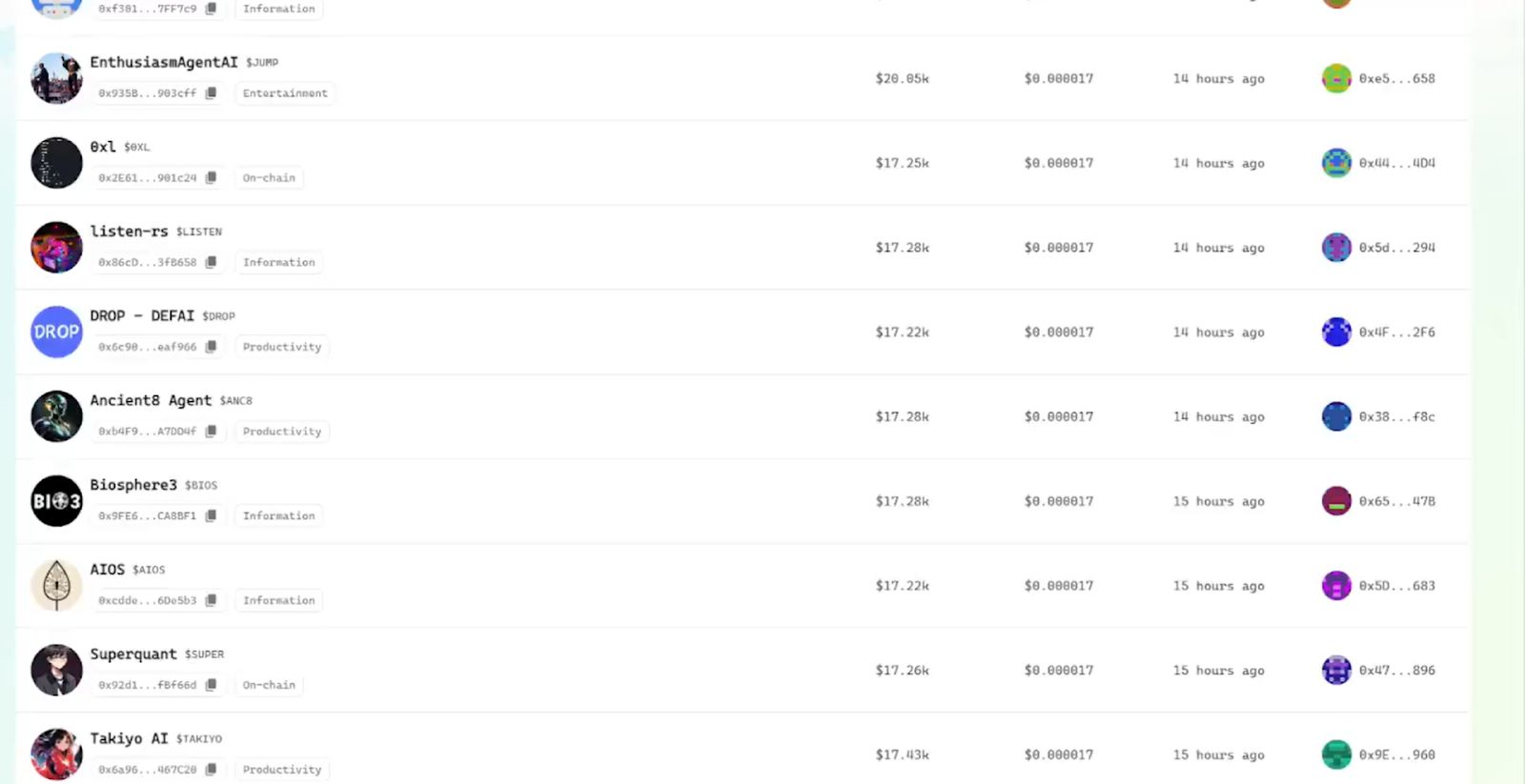Image resolution: width=1525 pixels, height=784 pixels.
Task: Select the On-chain tag on 0xl
Action: tap(269, 178)
